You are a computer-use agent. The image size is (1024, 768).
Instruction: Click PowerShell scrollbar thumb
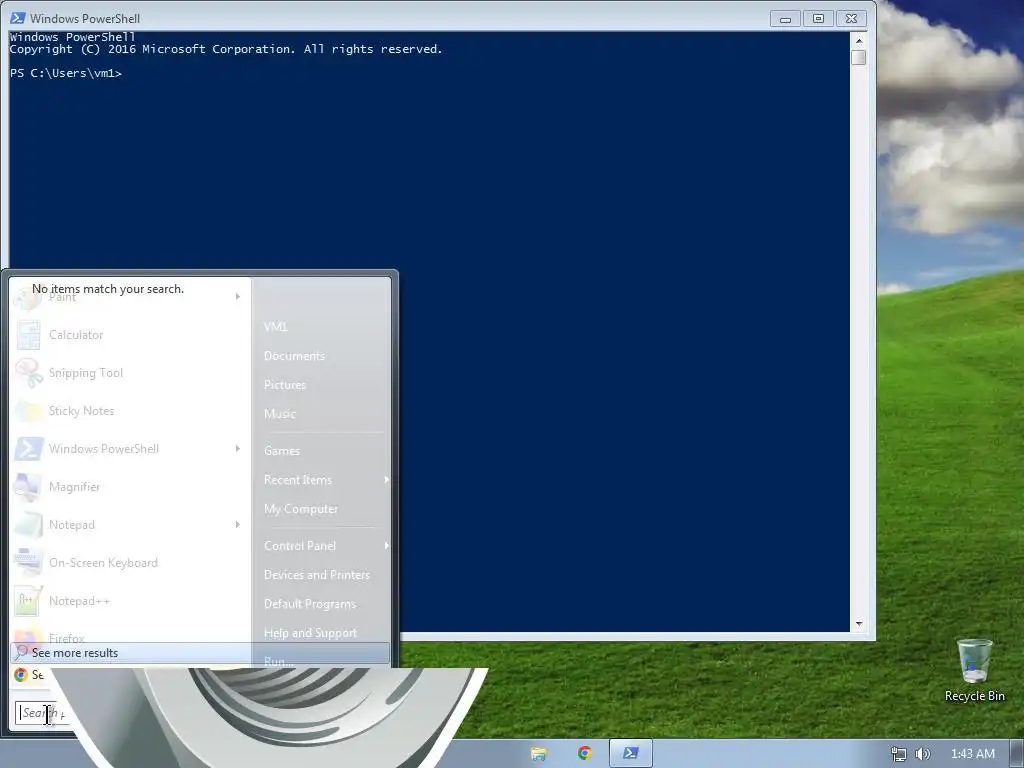pyautogui.click(x=859, y=57)
